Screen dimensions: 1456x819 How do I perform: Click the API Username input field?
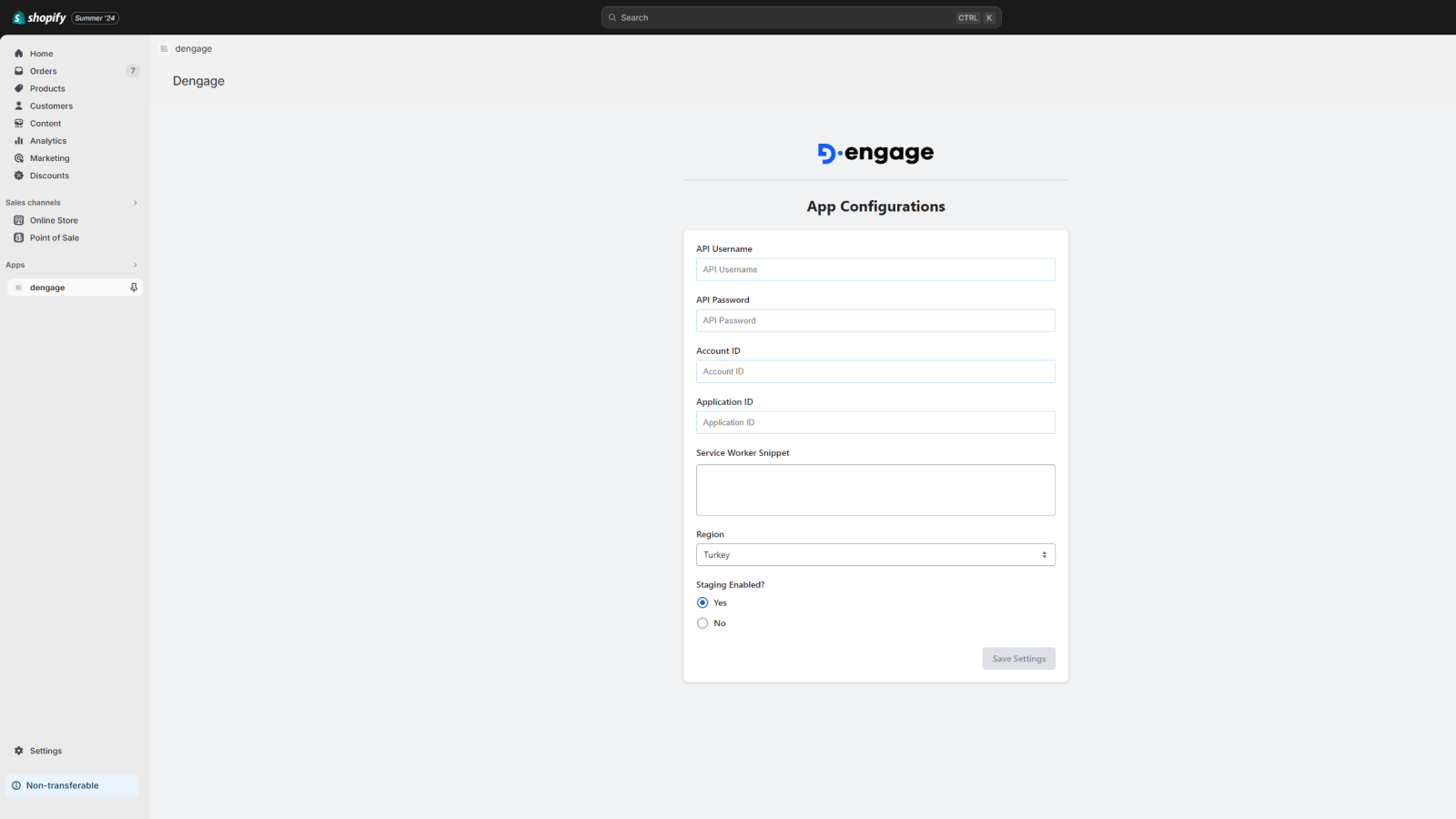pyautogui.click(x=875, y=269)
